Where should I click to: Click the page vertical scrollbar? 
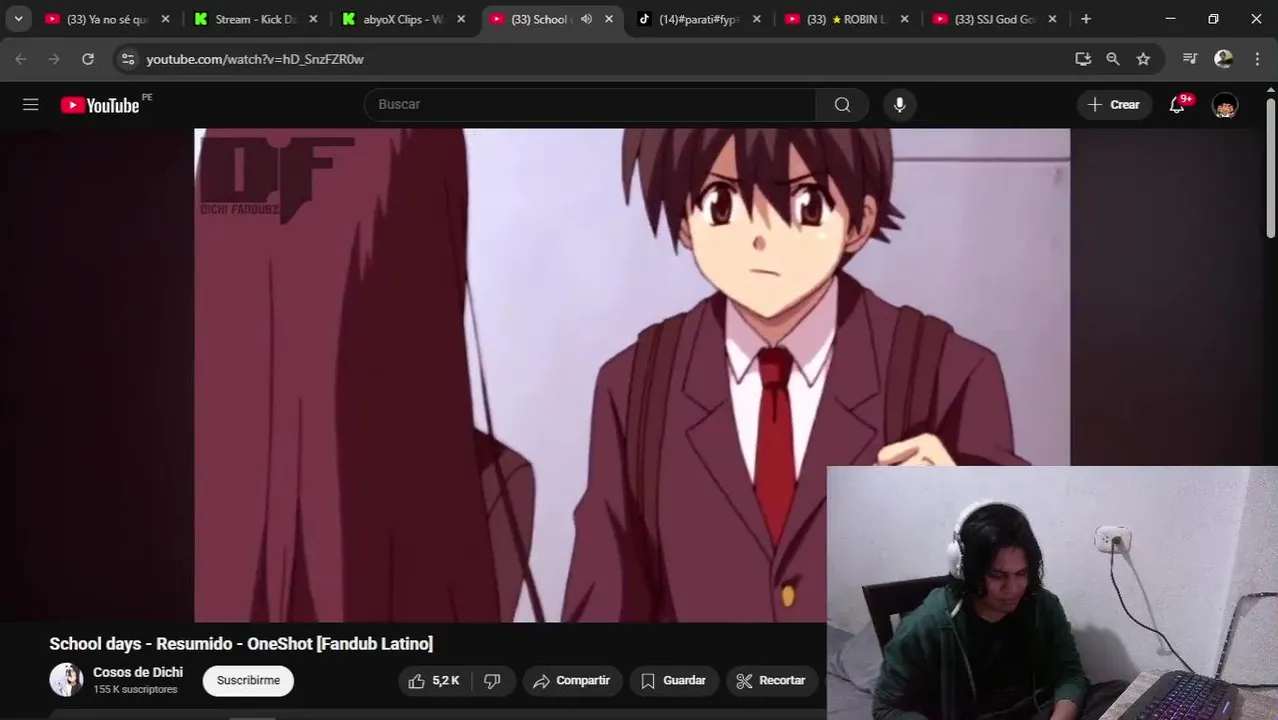pyautogui.click(x=1271, y=168)
